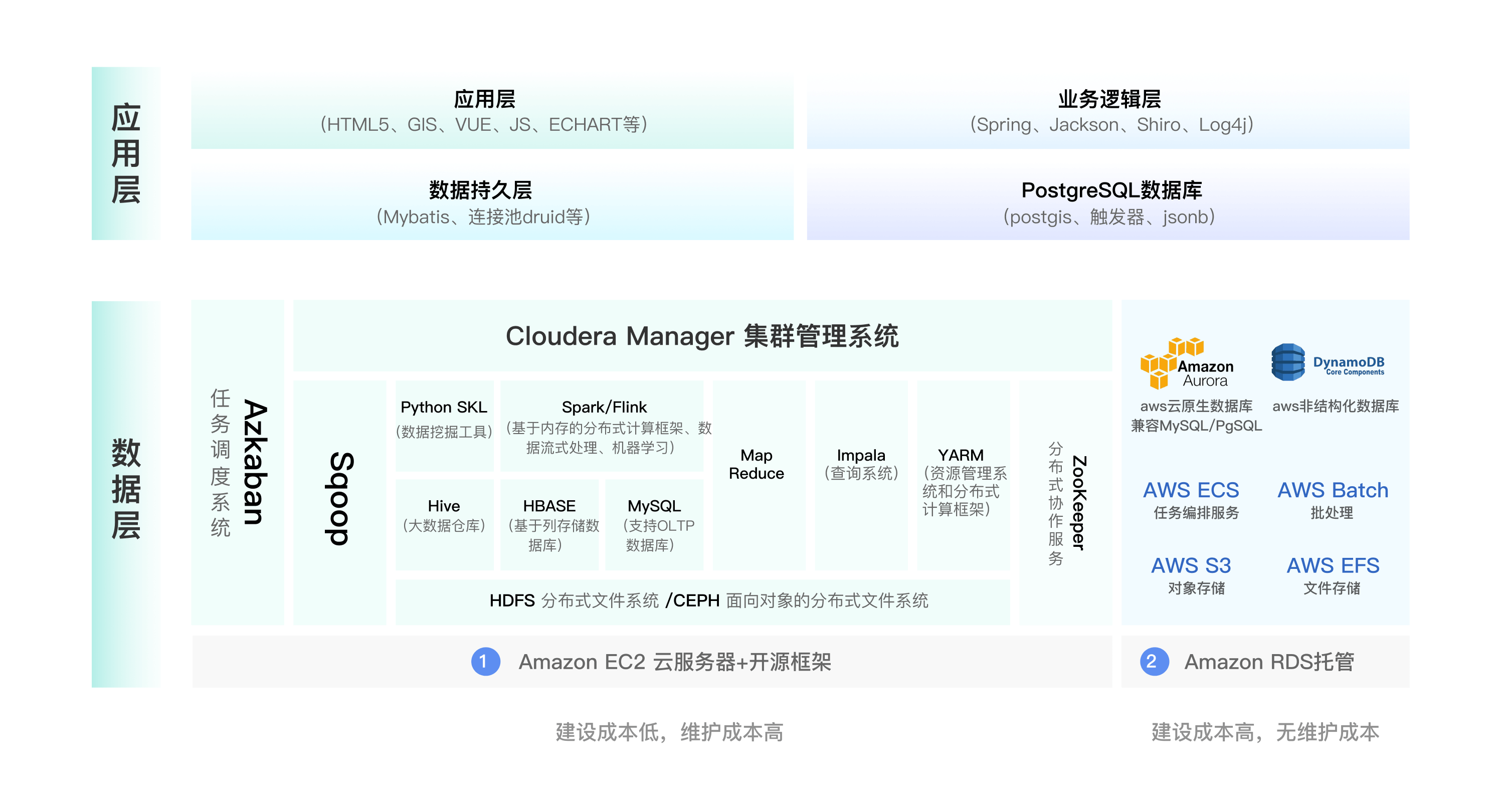Click AWS Batch 批处理

[1333, 500]
